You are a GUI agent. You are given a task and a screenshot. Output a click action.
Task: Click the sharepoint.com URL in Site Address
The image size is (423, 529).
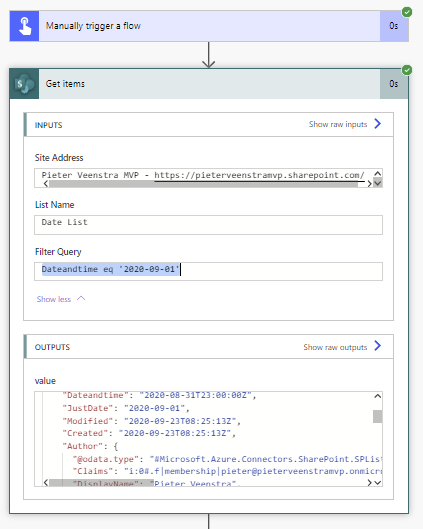[x=259, y=175]
